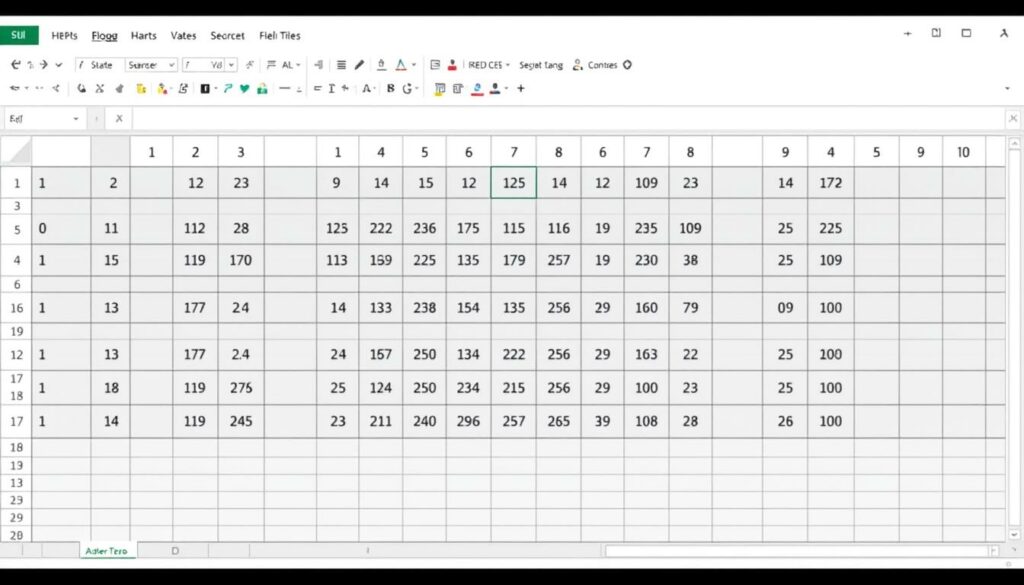Open the Fiell Tiles menu
Viewport: 1024px width, 585px height.
(280, 35)
